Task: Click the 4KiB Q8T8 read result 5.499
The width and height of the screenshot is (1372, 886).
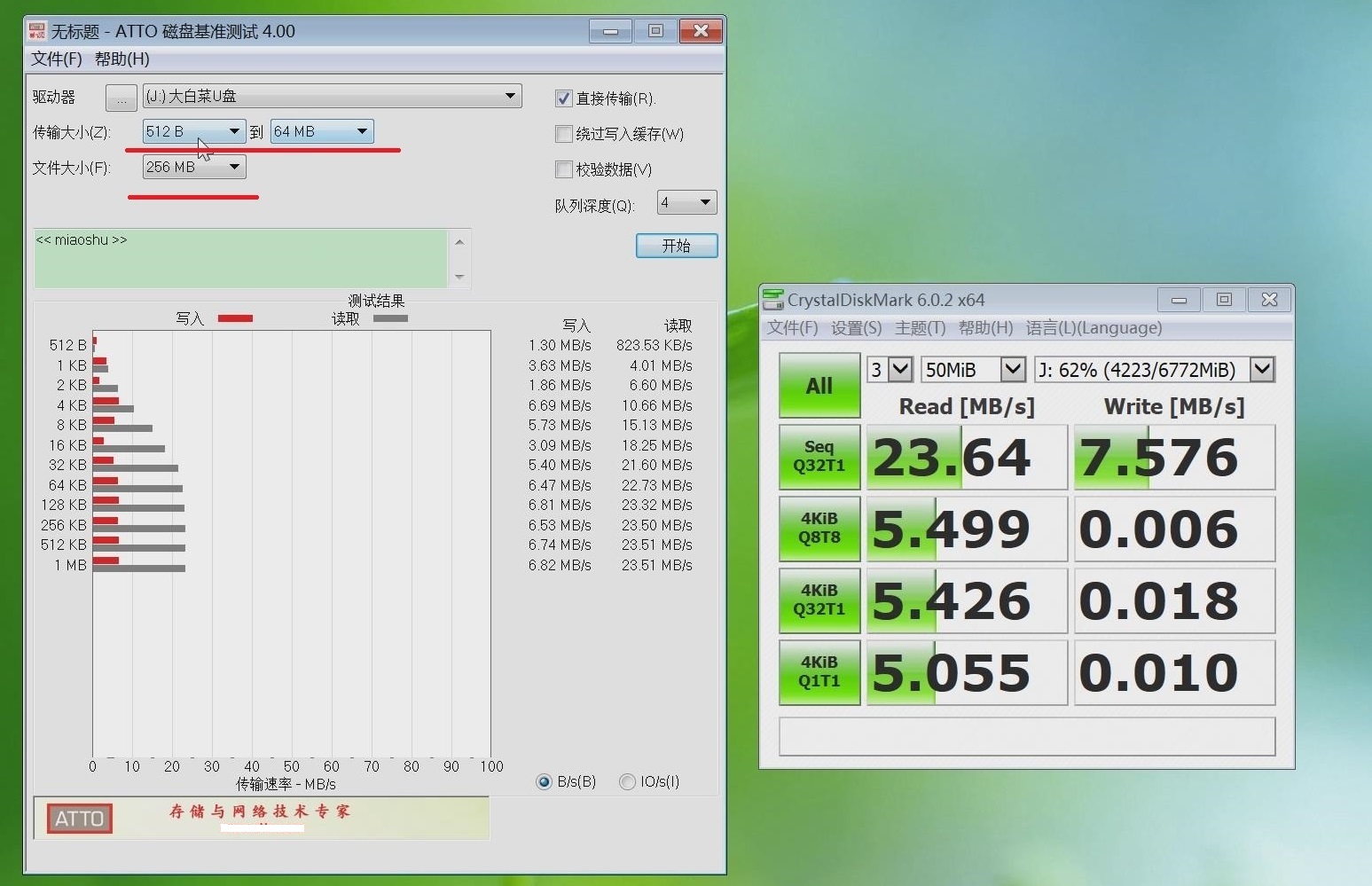Action: [967, 529]
